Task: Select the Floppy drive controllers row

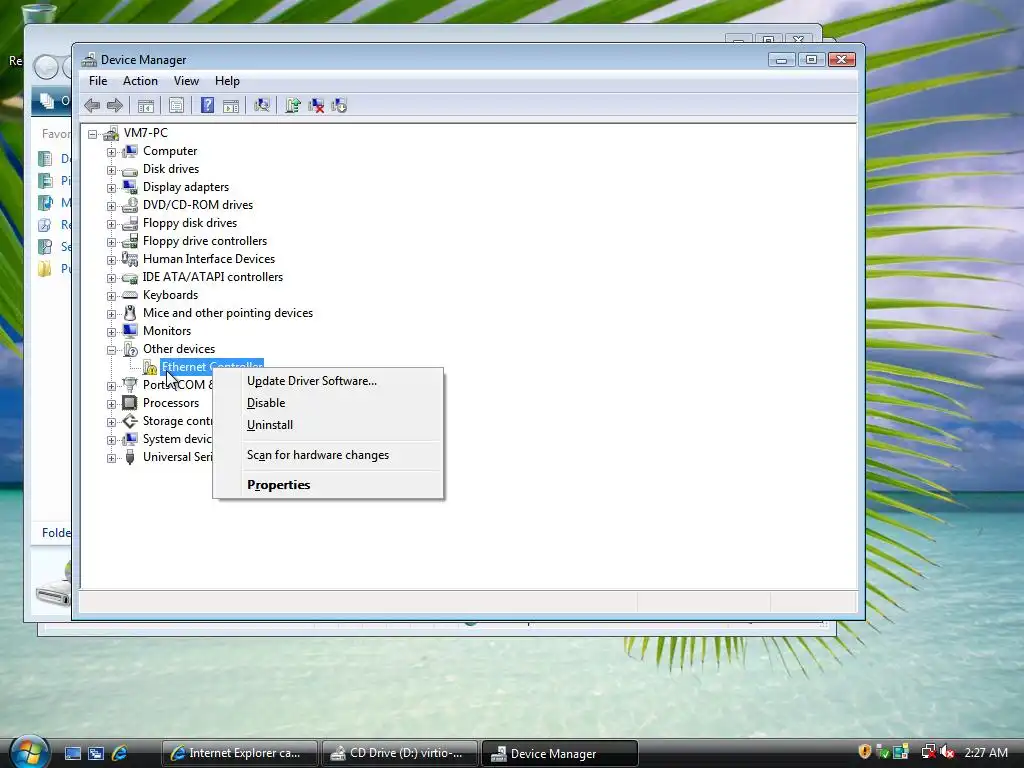Action: point(205,241)
